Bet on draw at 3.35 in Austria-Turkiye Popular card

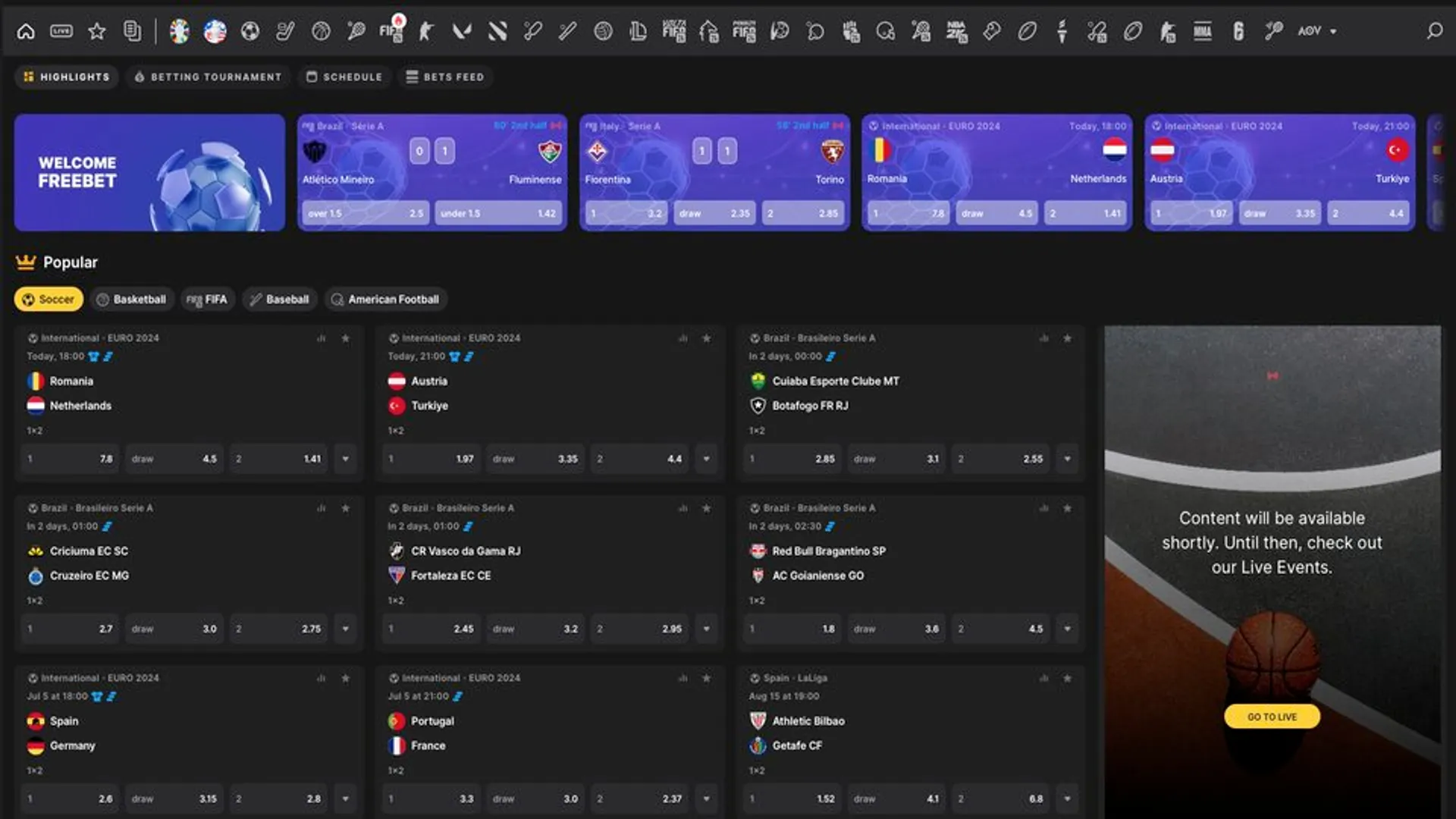(535, 459)
